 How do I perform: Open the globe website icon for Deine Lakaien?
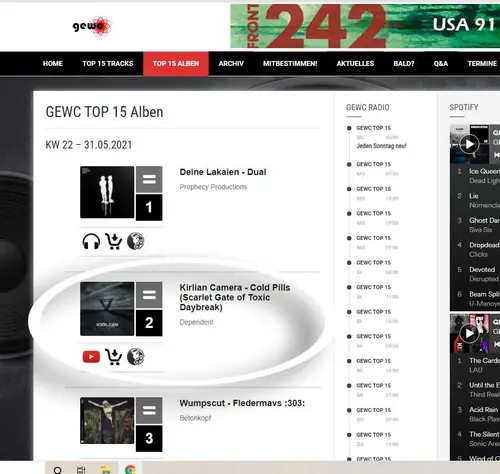coord(136,241)
